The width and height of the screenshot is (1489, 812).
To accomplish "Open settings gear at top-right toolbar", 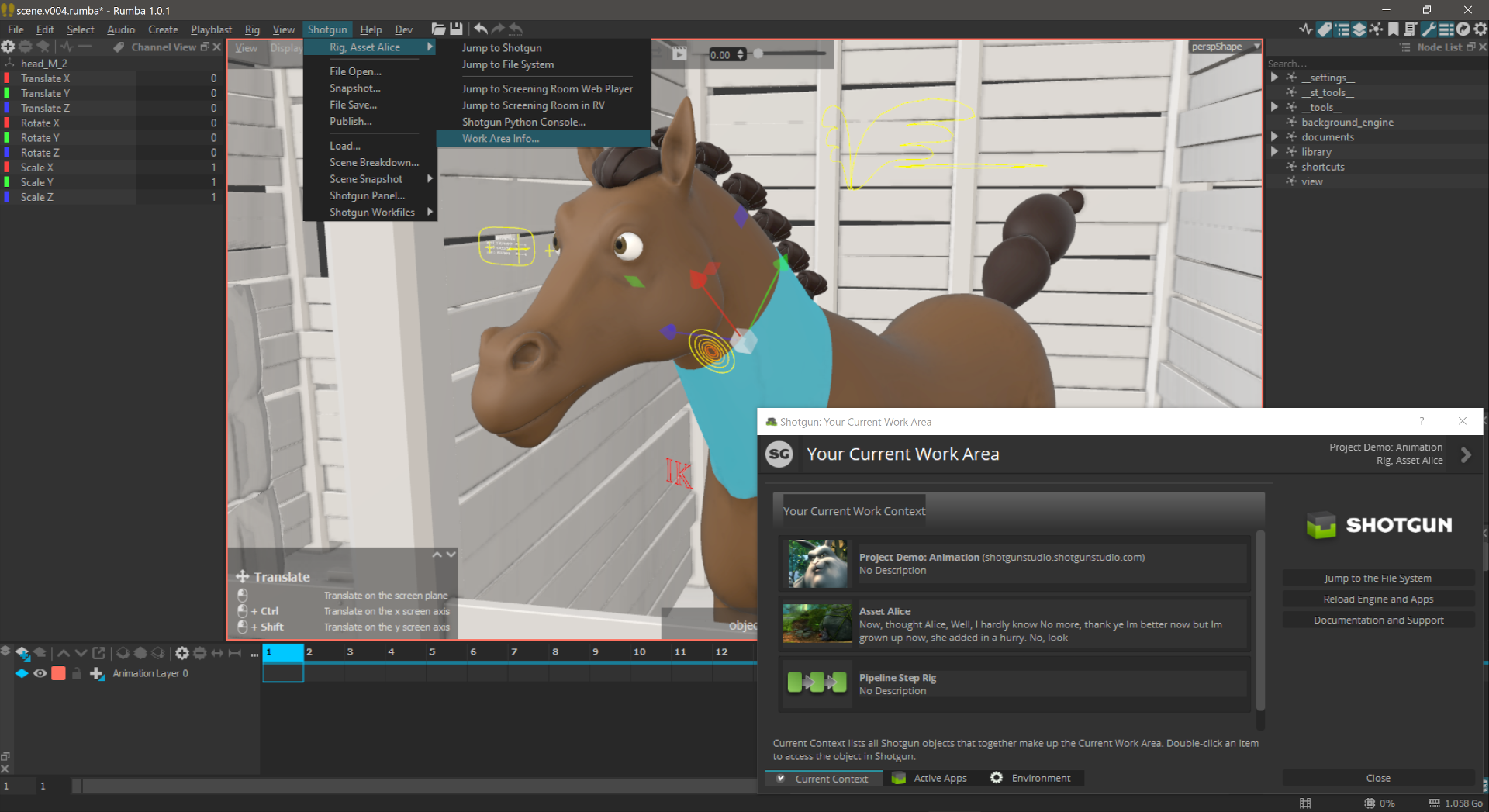I will pos(1480,29).
